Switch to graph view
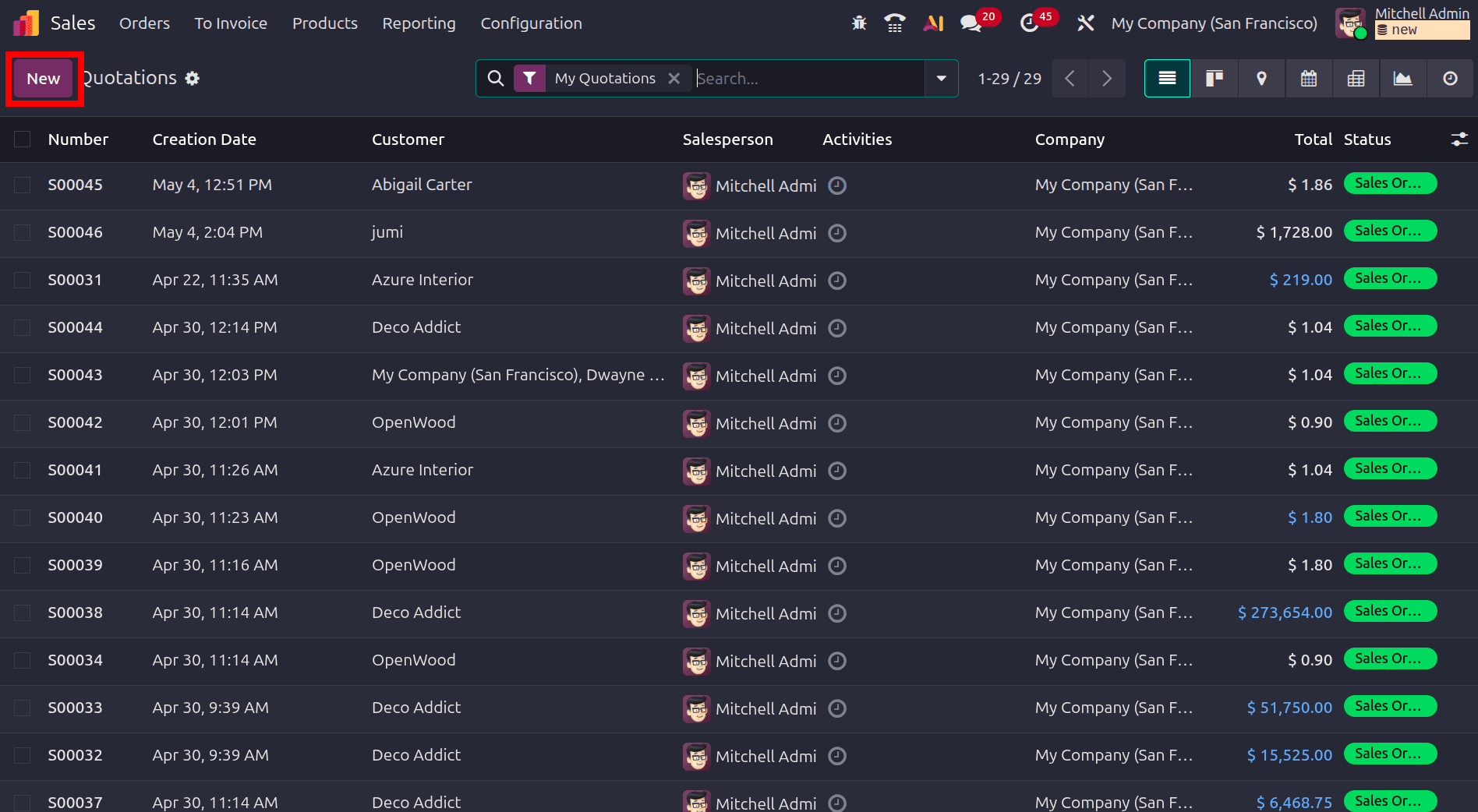Image resolution: width=1478 pixels, height=812 pixels. 1403,78
